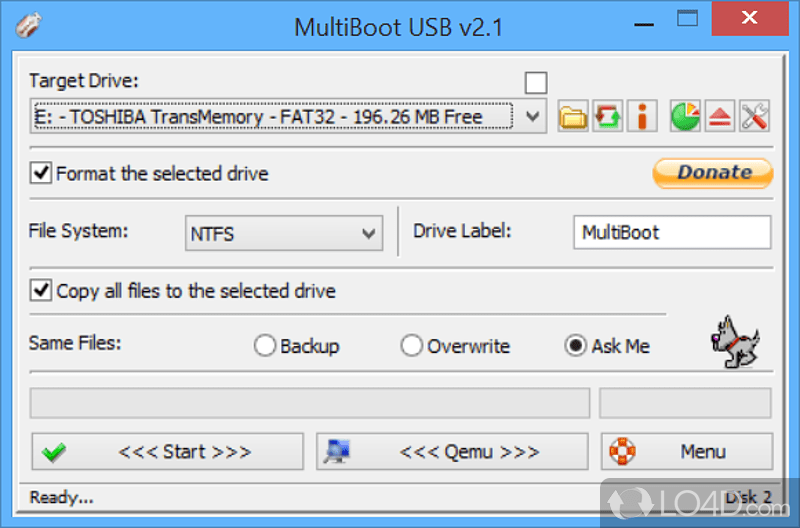Click the red eject drive icon

click(x=719, y=116)
